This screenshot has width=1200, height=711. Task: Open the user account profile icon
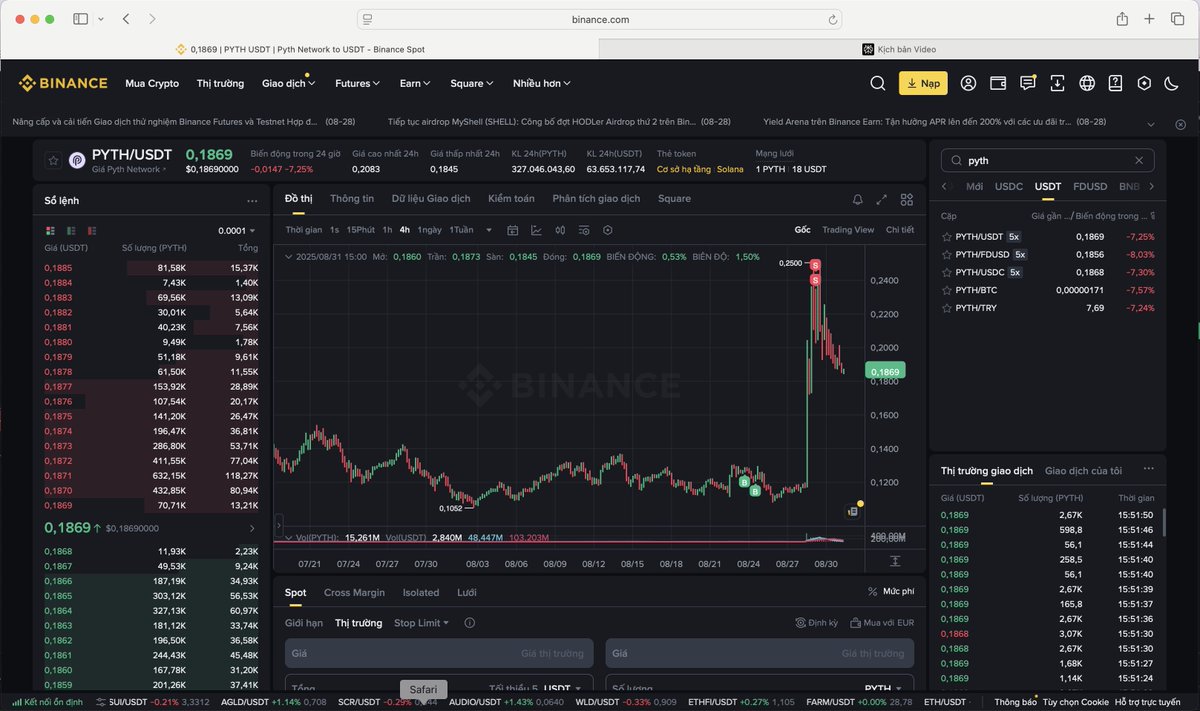click(968, 83)
